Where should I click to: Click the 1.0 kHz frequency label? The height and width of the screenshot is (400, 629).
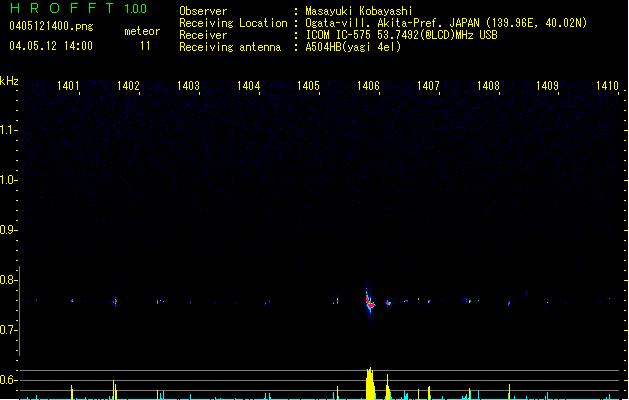8,180
